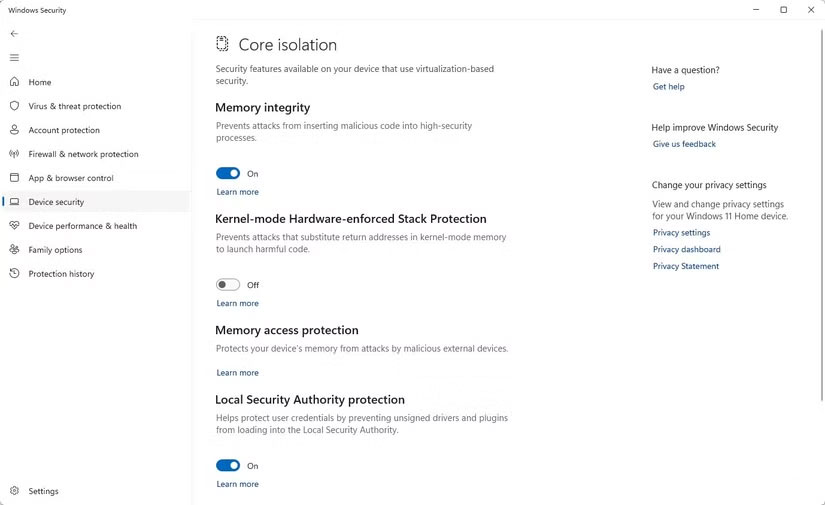
Task: Open Settings gear in sidebar
Action: pos(14,491)
